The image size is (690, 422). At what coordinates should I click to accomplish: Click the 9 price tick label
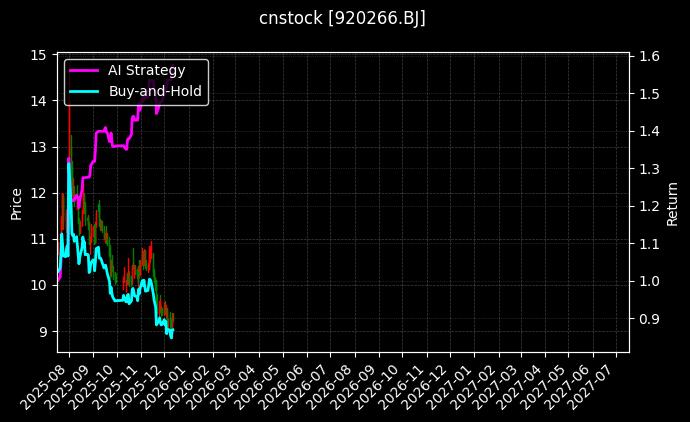42,331
